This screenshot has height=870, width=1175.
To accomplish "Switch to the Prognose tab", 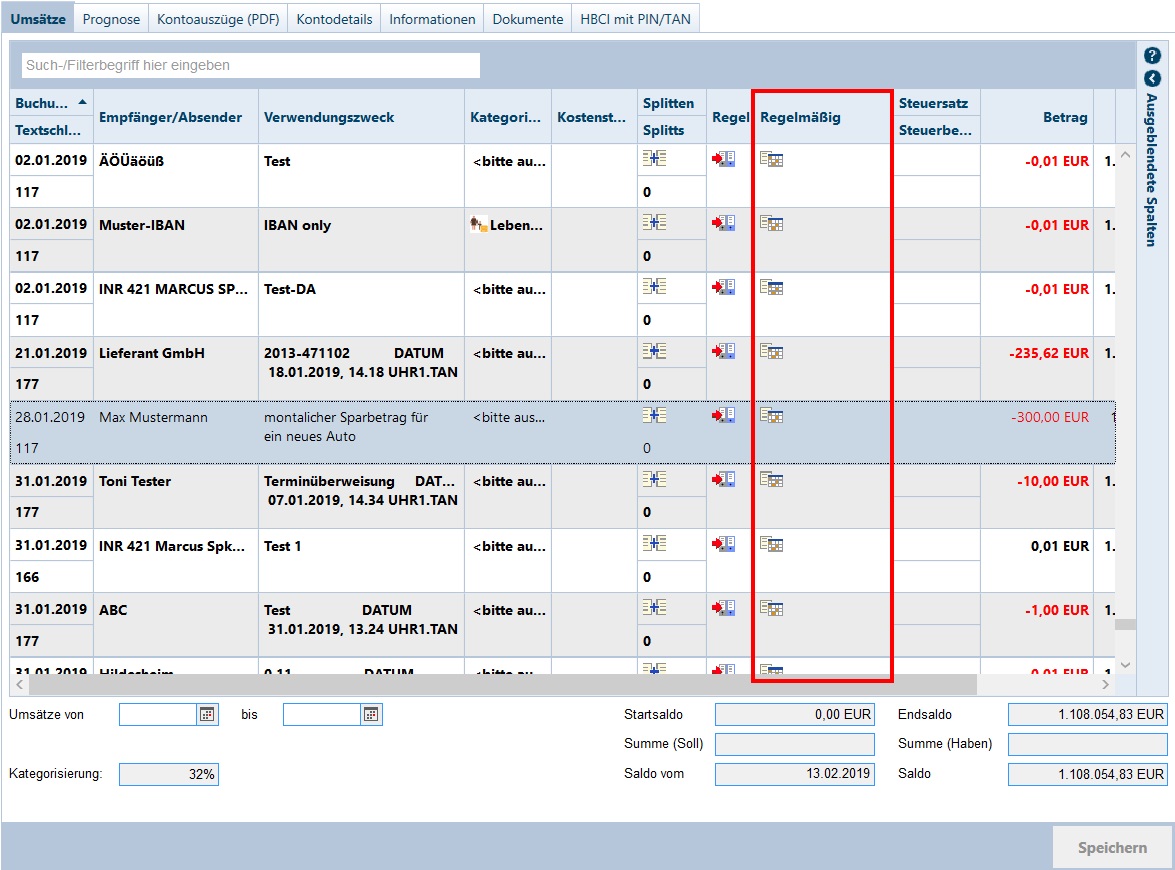I will click(111, 19).
